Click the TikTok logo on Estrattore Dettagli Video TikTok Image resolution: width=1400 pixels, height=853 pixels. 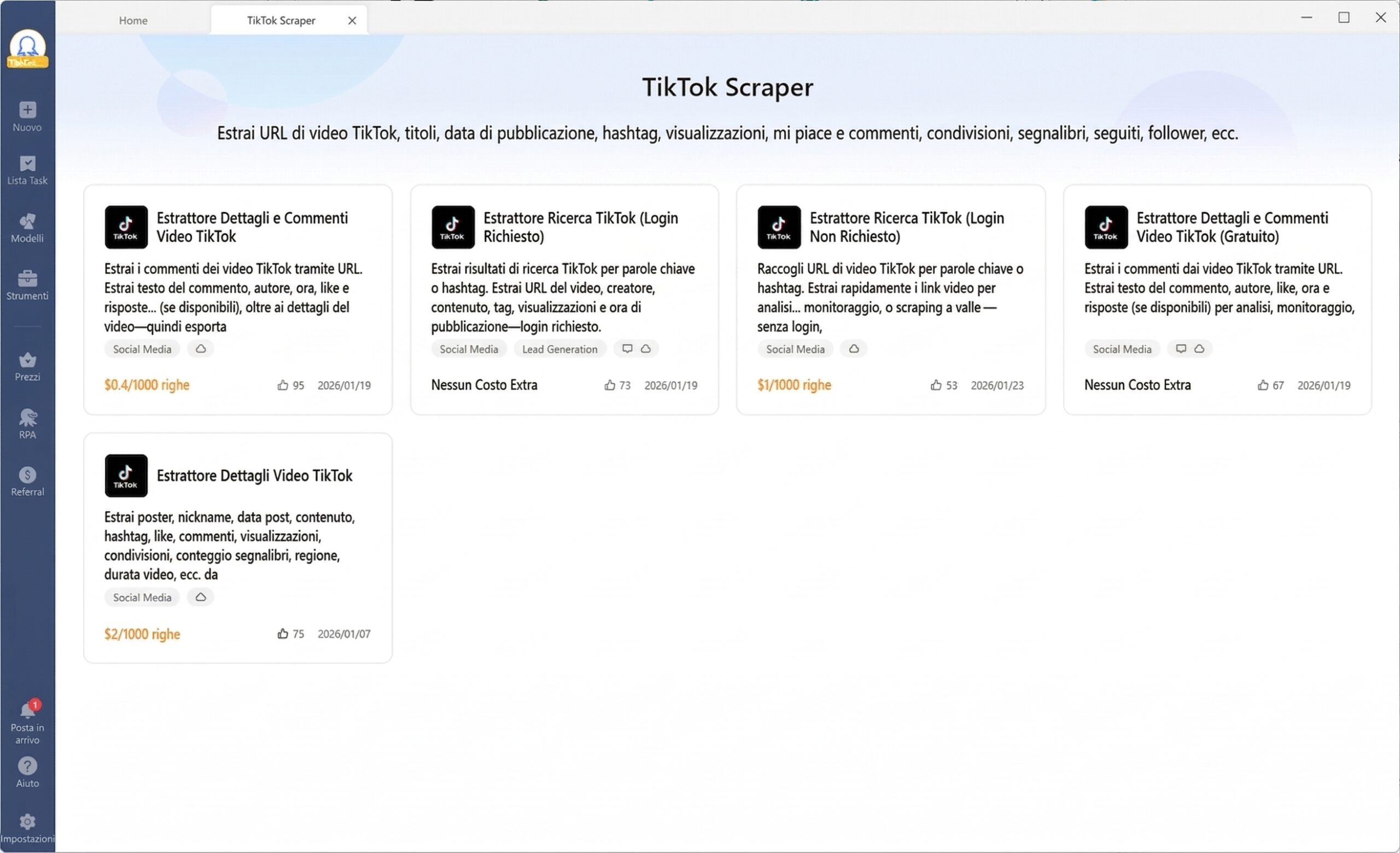(126, 475)
